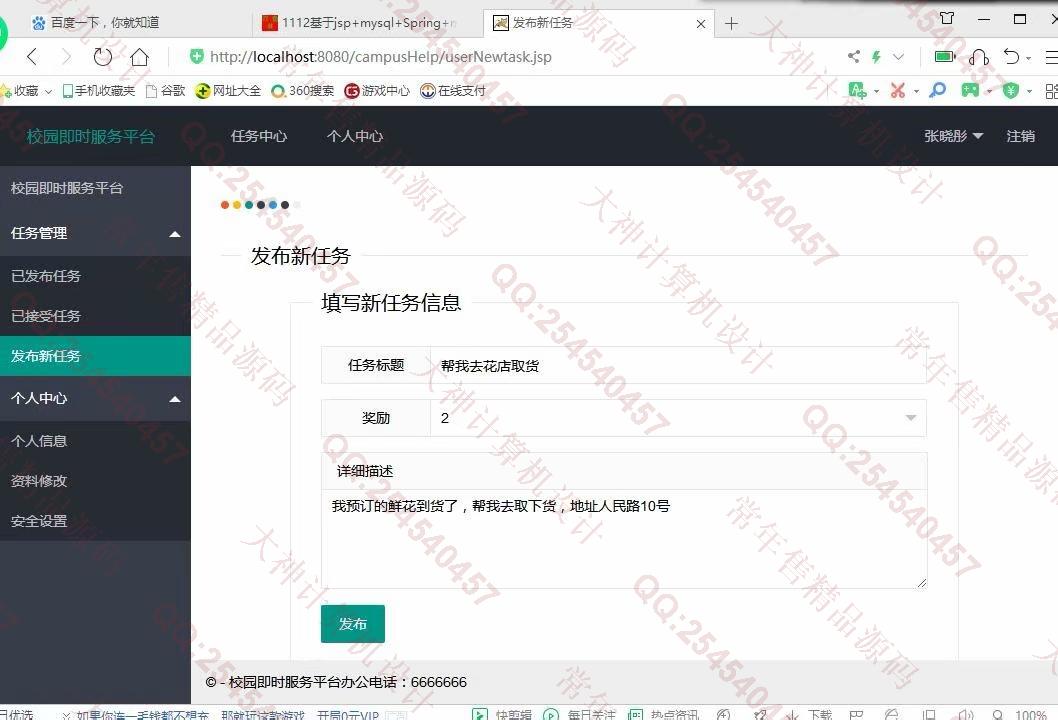Open the address bar dropdown chevron
Screen dimensions: 1058x720
coord(898,57)
